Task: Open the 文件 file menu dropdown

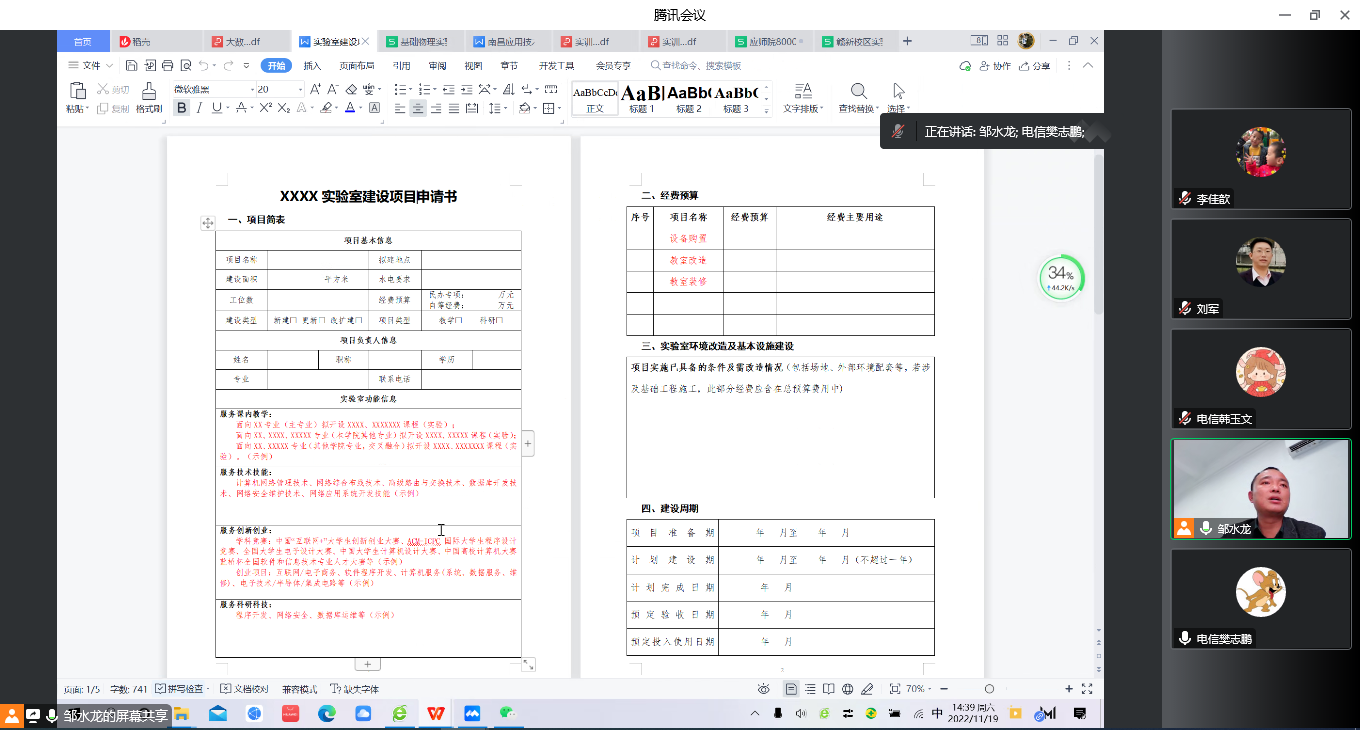Action: click(x=90, y=66)
